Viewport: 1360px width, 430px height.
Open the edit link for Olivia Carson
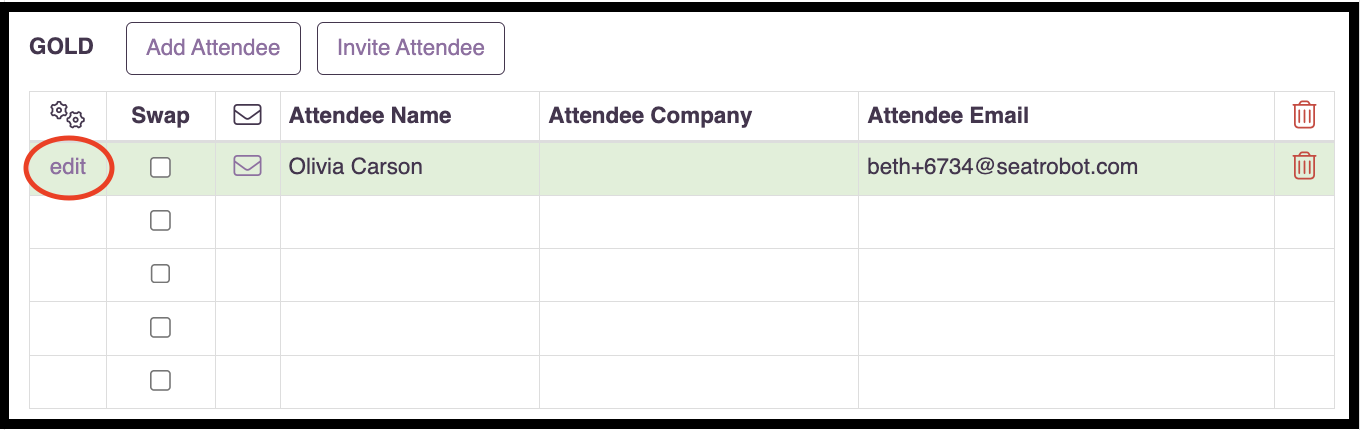point(68,167)
